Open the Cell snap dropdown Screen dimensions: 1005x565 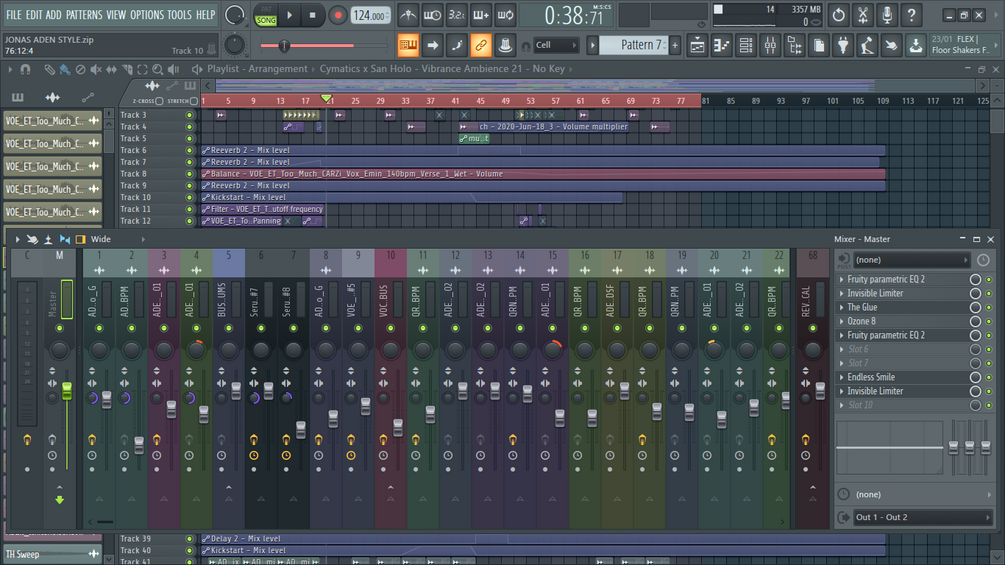coord(556,45)
